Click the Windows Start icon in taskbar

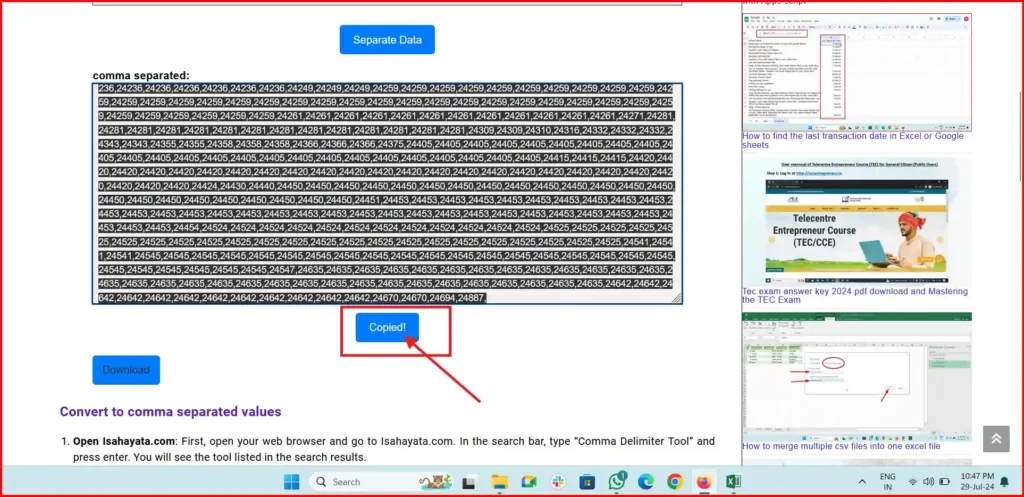coord(291,482)
